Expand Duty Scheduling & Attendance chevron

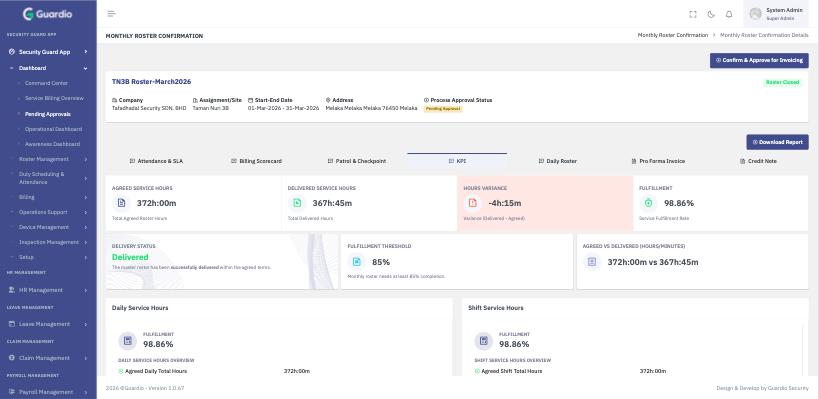pyautogui.click(x=86, y=178)
